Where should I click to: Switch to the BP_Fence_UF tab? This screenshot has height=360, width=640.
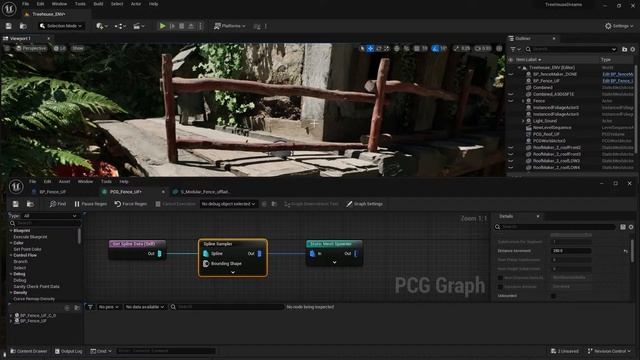tap(52, 192)
